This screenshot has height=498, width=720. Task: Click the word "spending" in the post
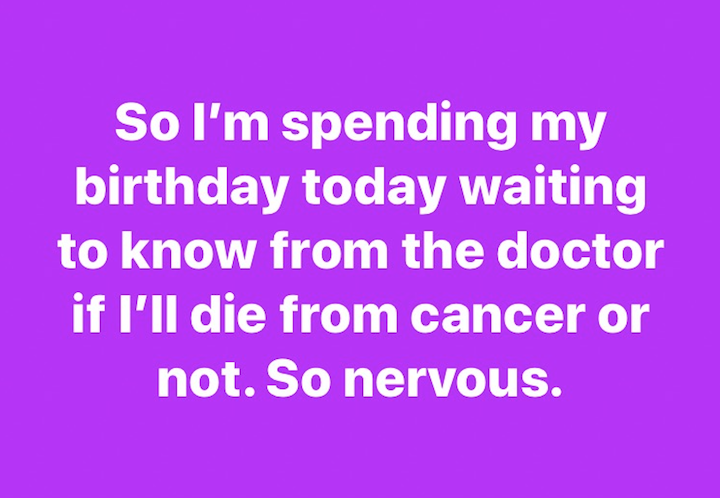(x=395, y=127)
